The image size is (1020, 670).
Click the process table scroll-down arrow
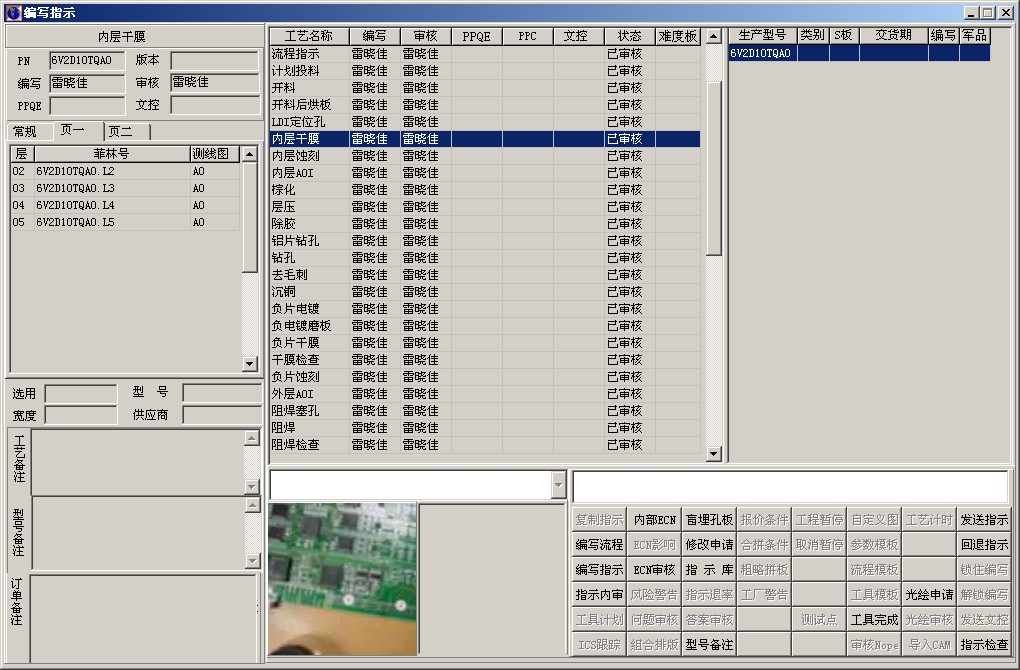pyautogui.click(x=714, y=453)
